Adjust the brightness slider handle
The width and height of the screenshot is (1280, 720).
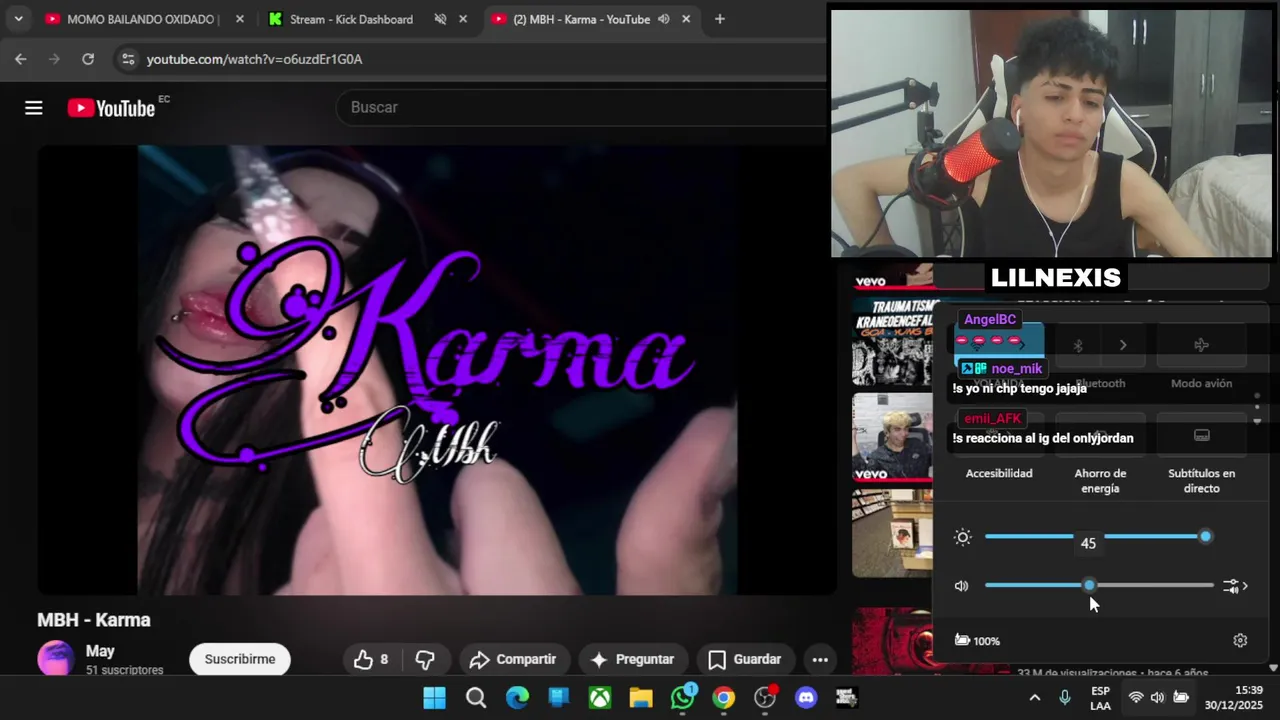[1205, 537]
